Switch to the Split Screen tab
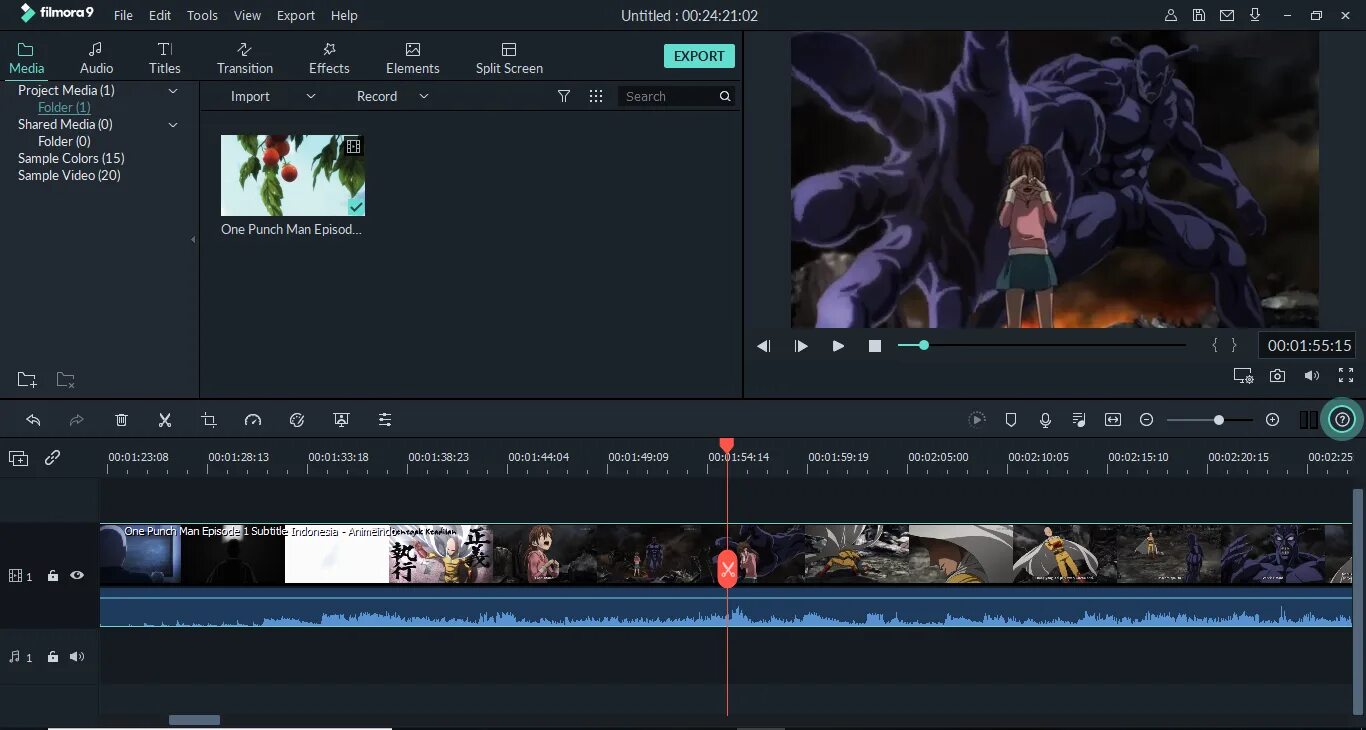Screen dimensions: 1366x730 coord(509,58)
